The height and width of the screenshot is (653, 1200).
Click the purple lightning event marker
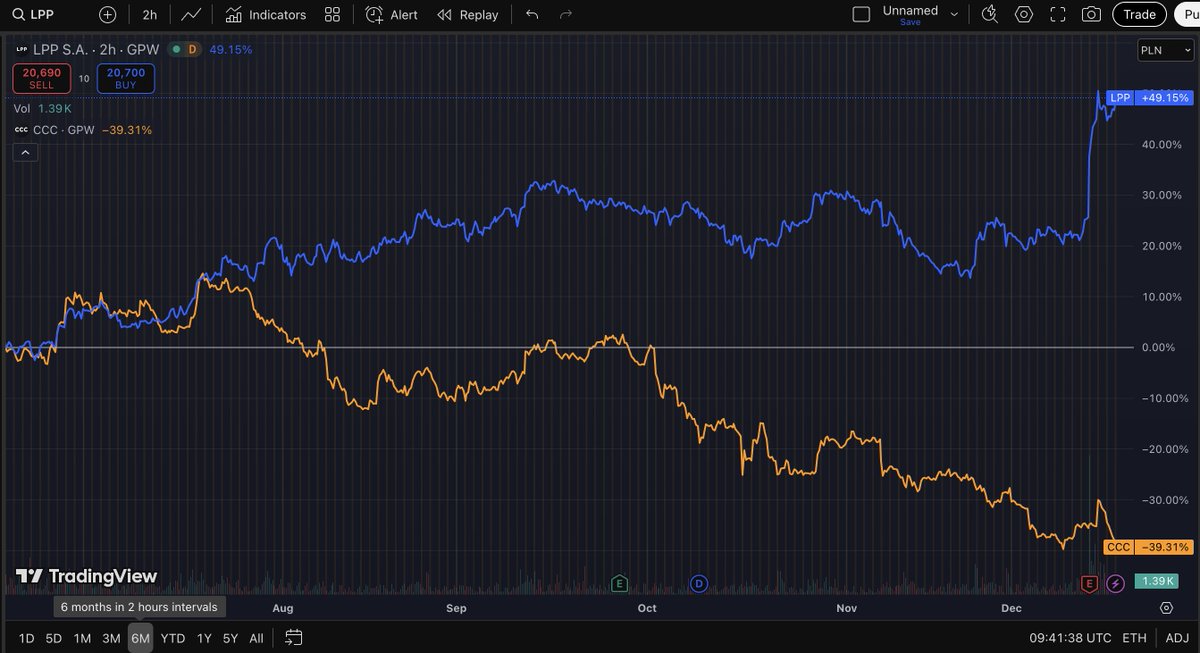pos(1115,582)
